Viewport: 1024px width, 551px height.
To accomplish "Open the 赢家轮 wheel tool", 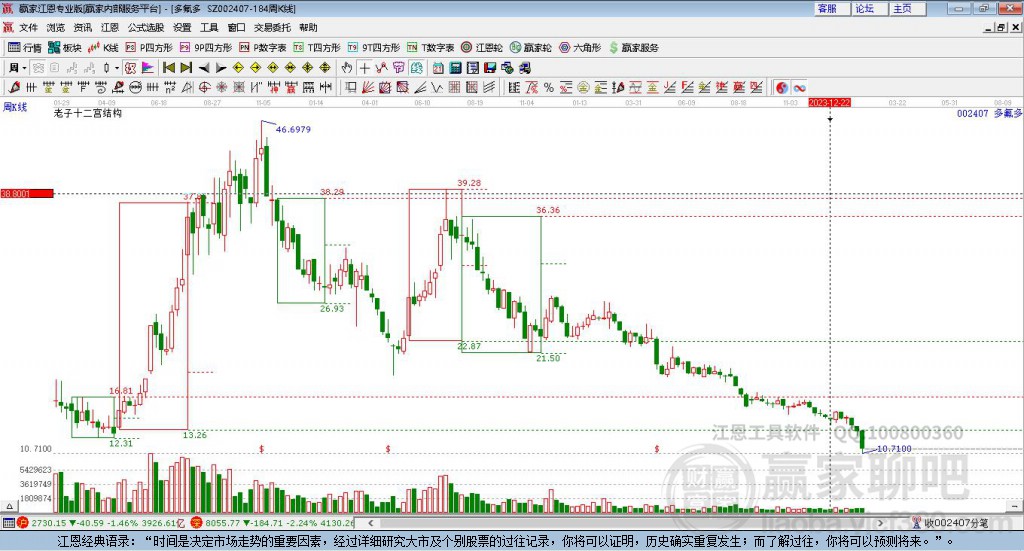I will pyautogui.click(x=531, y=48).
